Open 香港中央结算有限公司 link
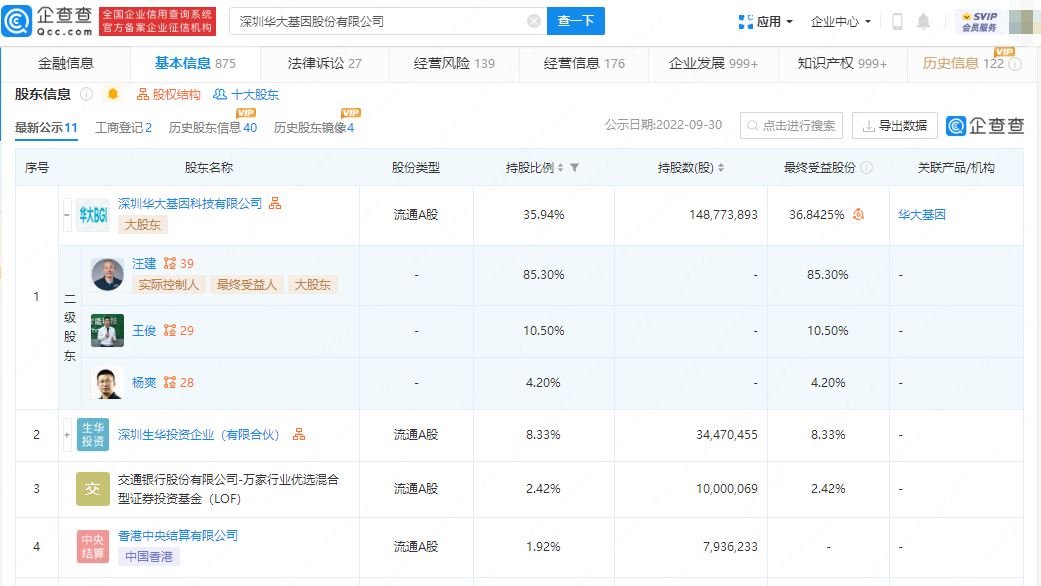This screenshot has width=1041, height=586. coord(178,536)
